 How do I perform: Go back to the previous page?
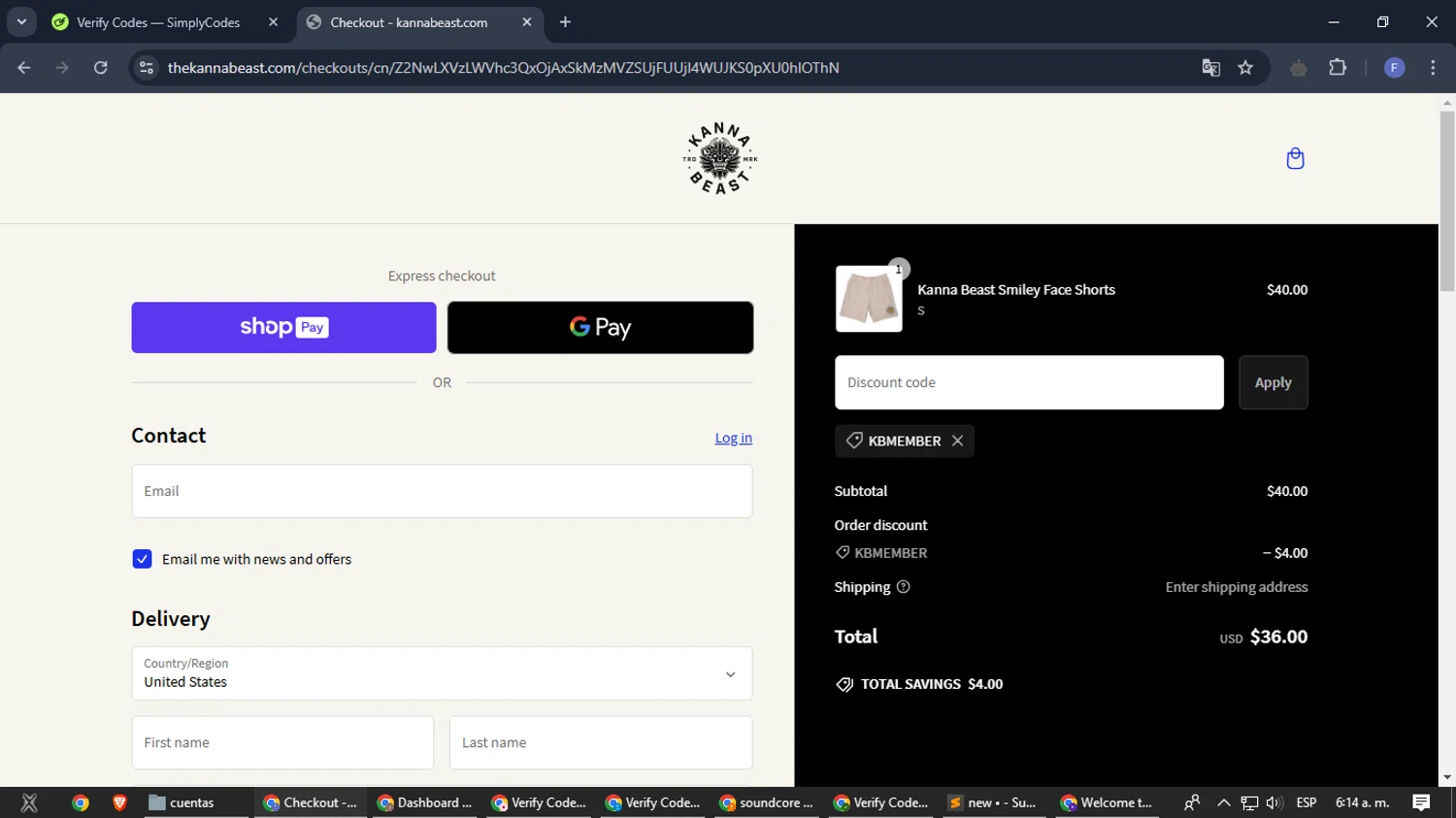click(24, 68)
